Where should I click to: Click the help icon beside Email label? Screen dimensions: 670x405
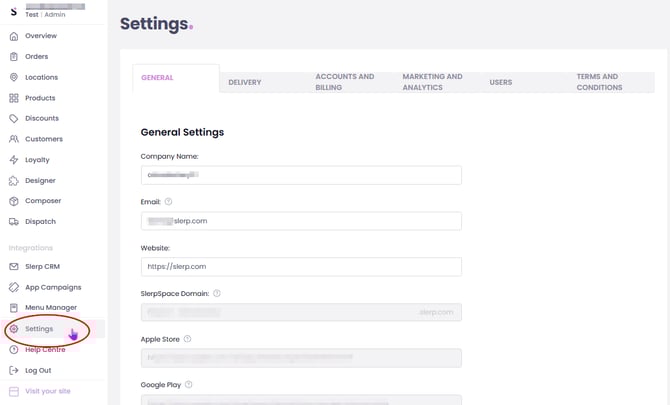[x=168, y=202]
